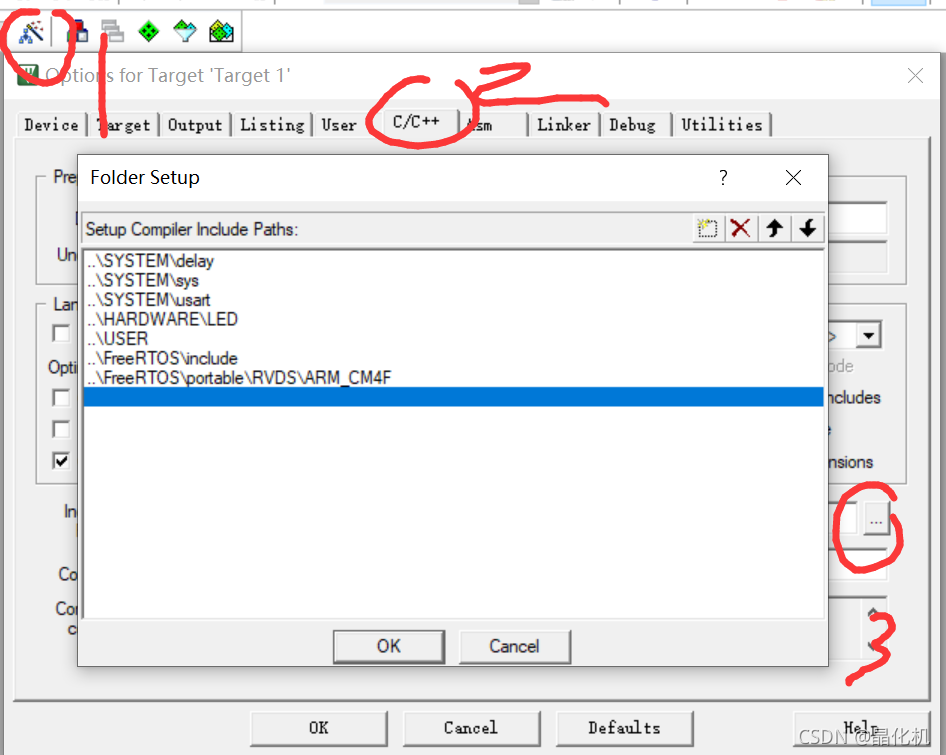Screen dimensions: 946x755
Task: Select path ..\FreeRTOS\include
Action: (x=453, y=358)
